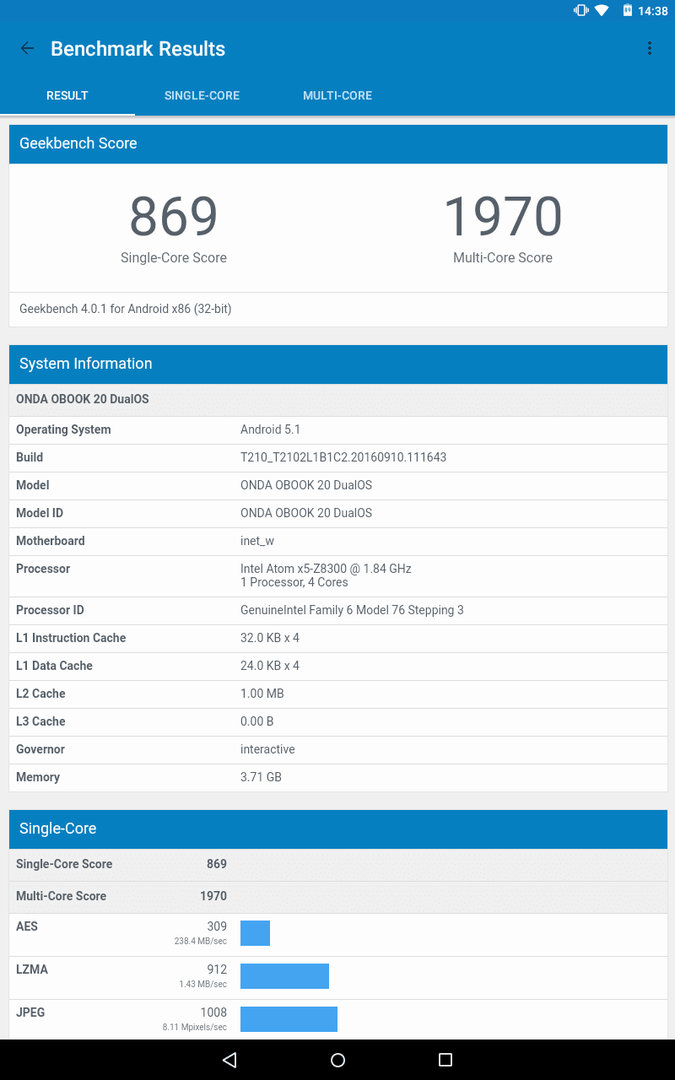Tap the Wi-Fi icon in status bar
675x1080 pixels.
(x=601, y=10)
